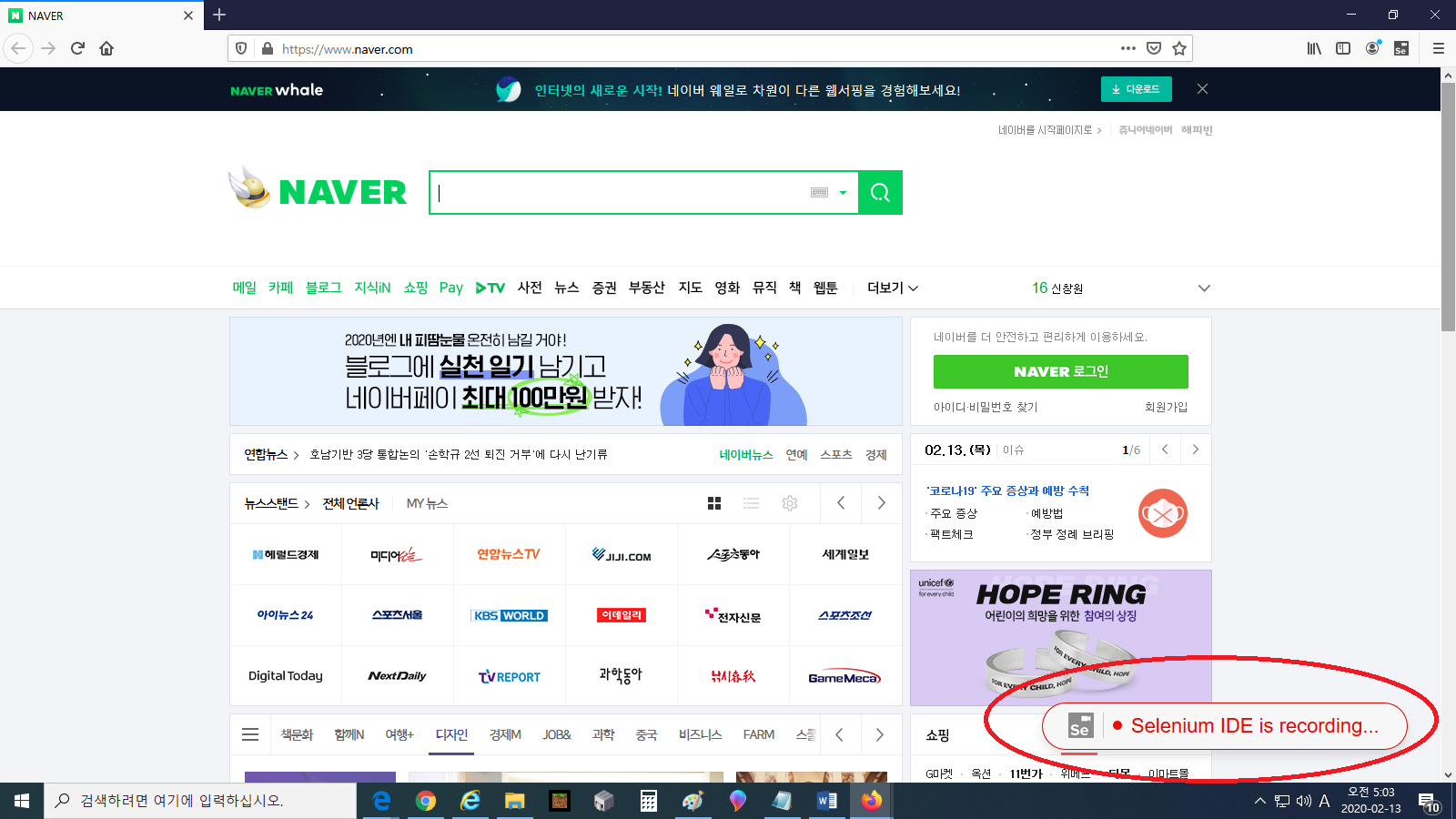1456x819 pixels.
Task: Open Firefox library icon
Action: (1314, 48)
